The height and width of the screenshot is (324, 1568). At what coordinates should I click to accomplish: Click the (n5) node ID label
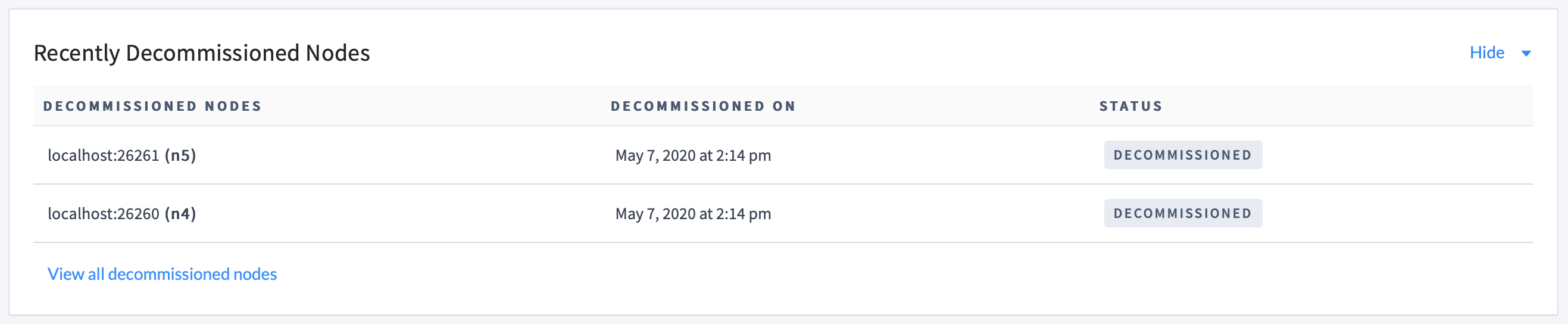pyautogui.click(x=180, y=155)
